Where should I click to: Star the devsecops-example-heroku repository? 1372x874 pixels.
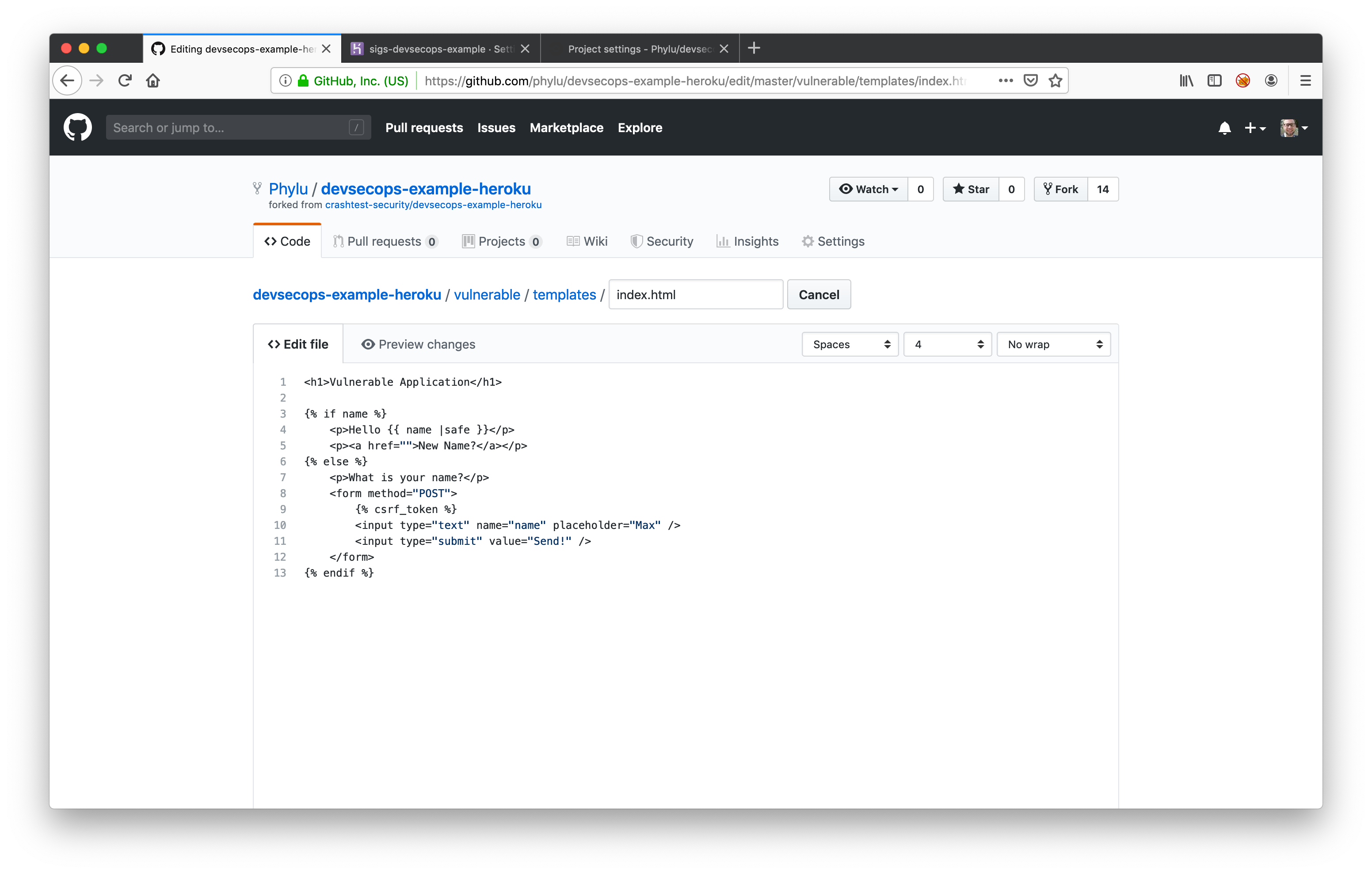[971, 189]
